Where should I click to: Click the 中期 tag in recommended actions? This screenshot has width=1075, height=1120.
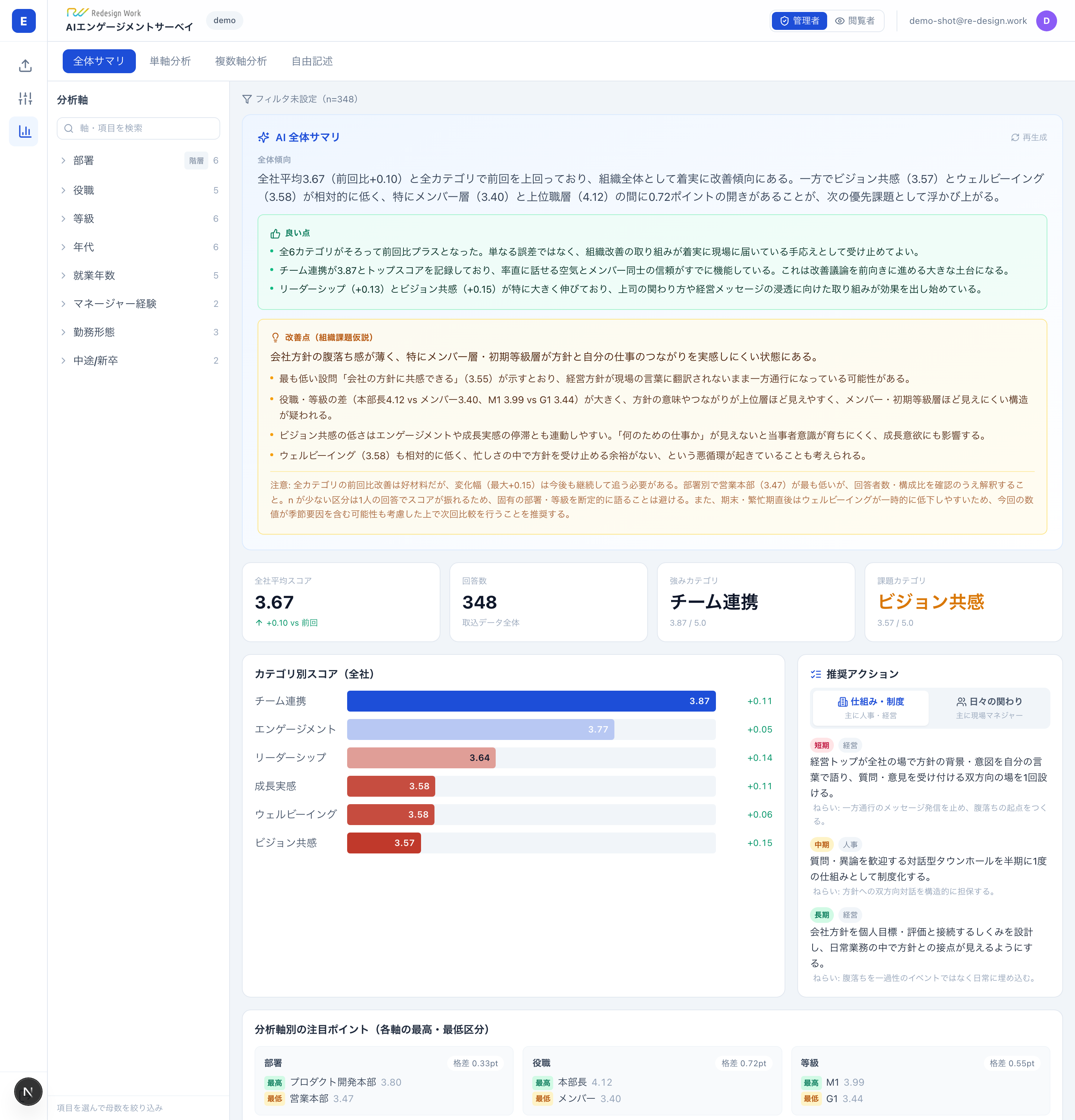pyautogui.click(x=822, y=844)
